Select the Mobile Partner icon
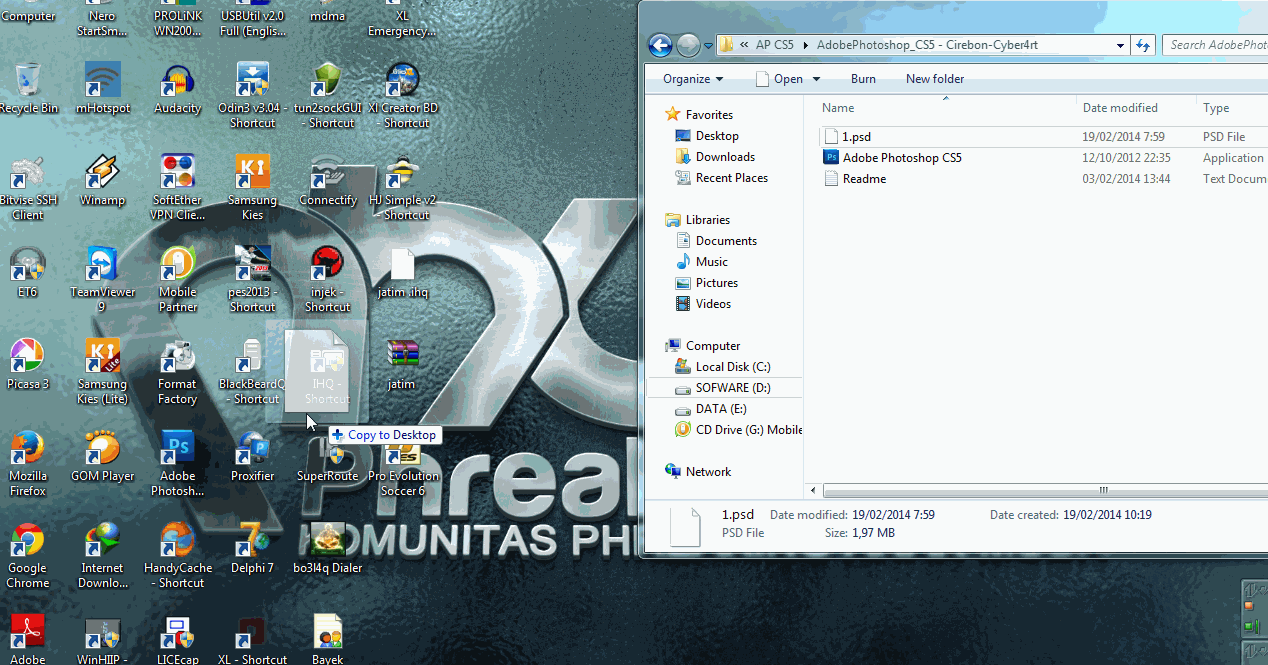The height and width of the screenshot is (665, 1268). pos(178,280)
